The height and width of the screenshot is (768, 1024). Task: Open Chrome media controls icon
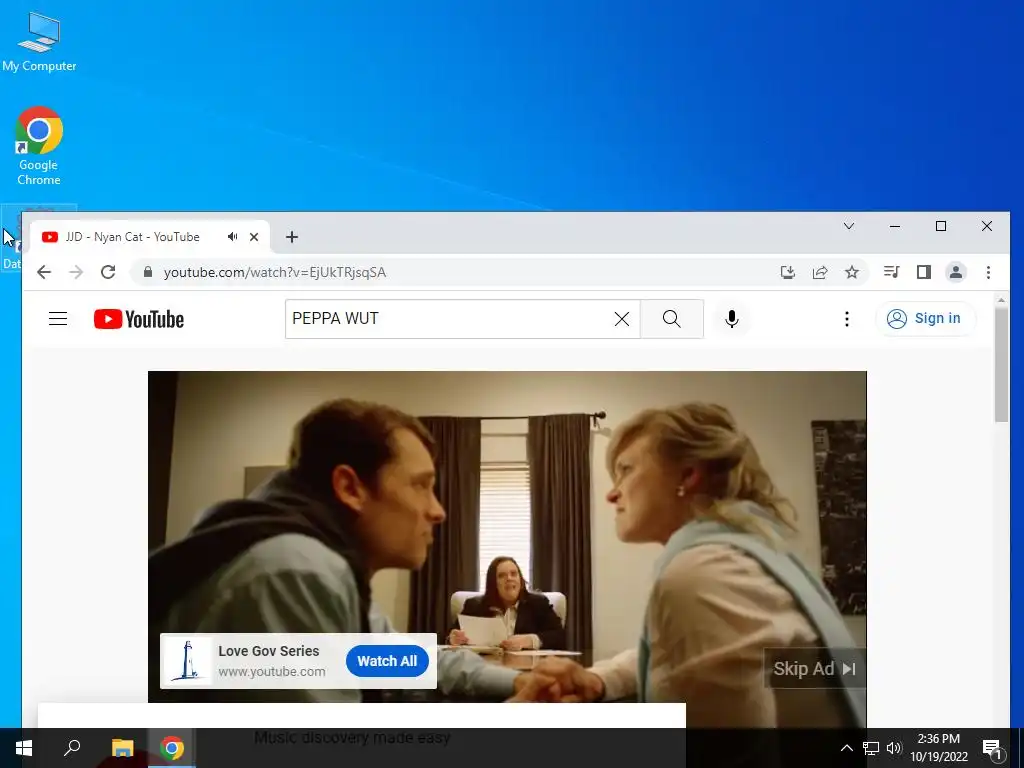coord(891,272)
